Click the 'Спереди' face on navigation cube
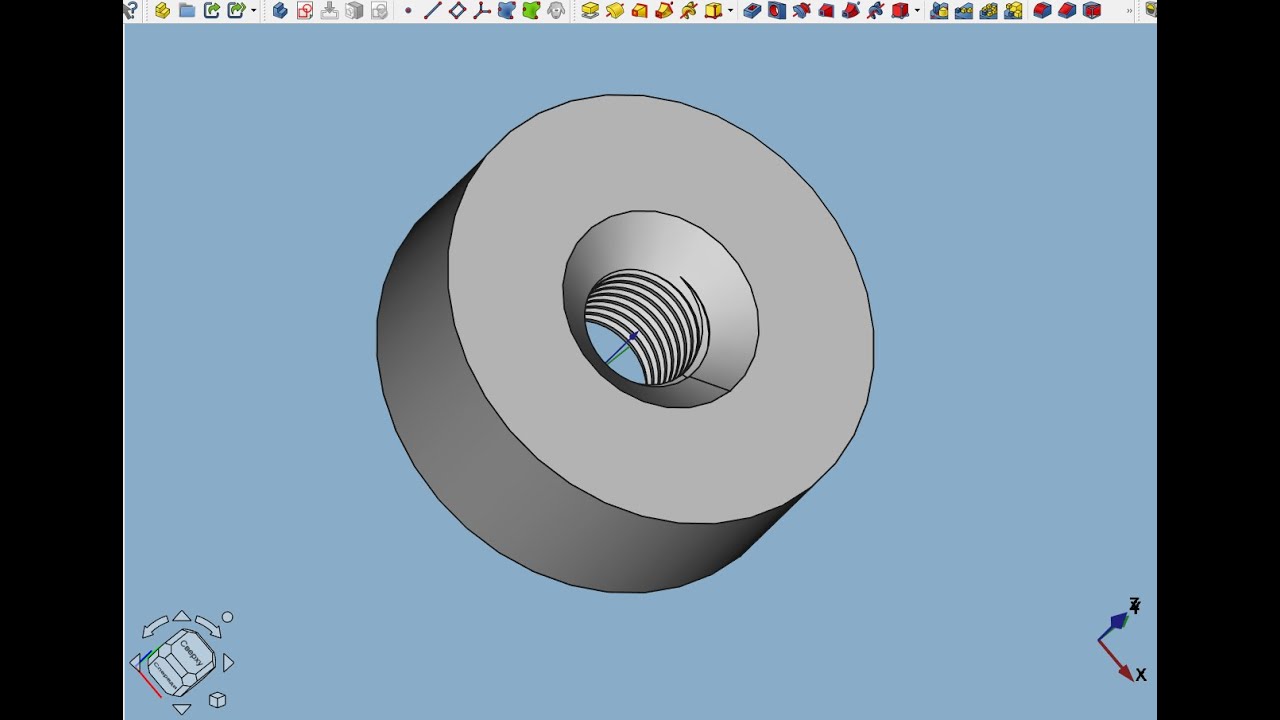The image size is (1280, 720). (x=164, y=677)
